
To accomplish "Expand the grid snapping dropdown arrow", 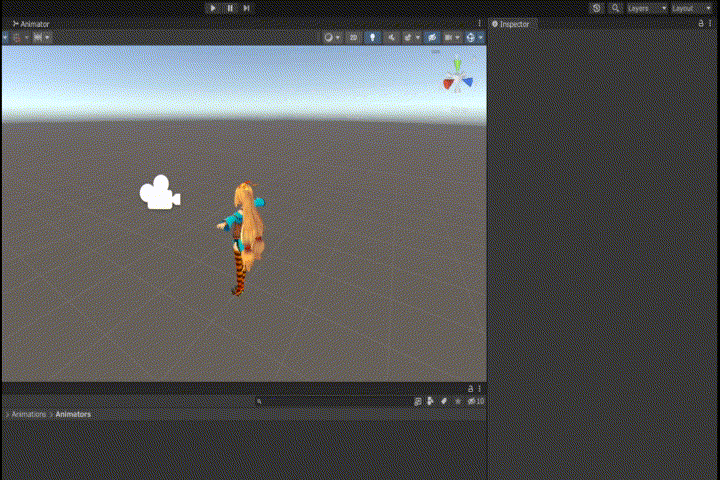I will (x=27, y=38).
